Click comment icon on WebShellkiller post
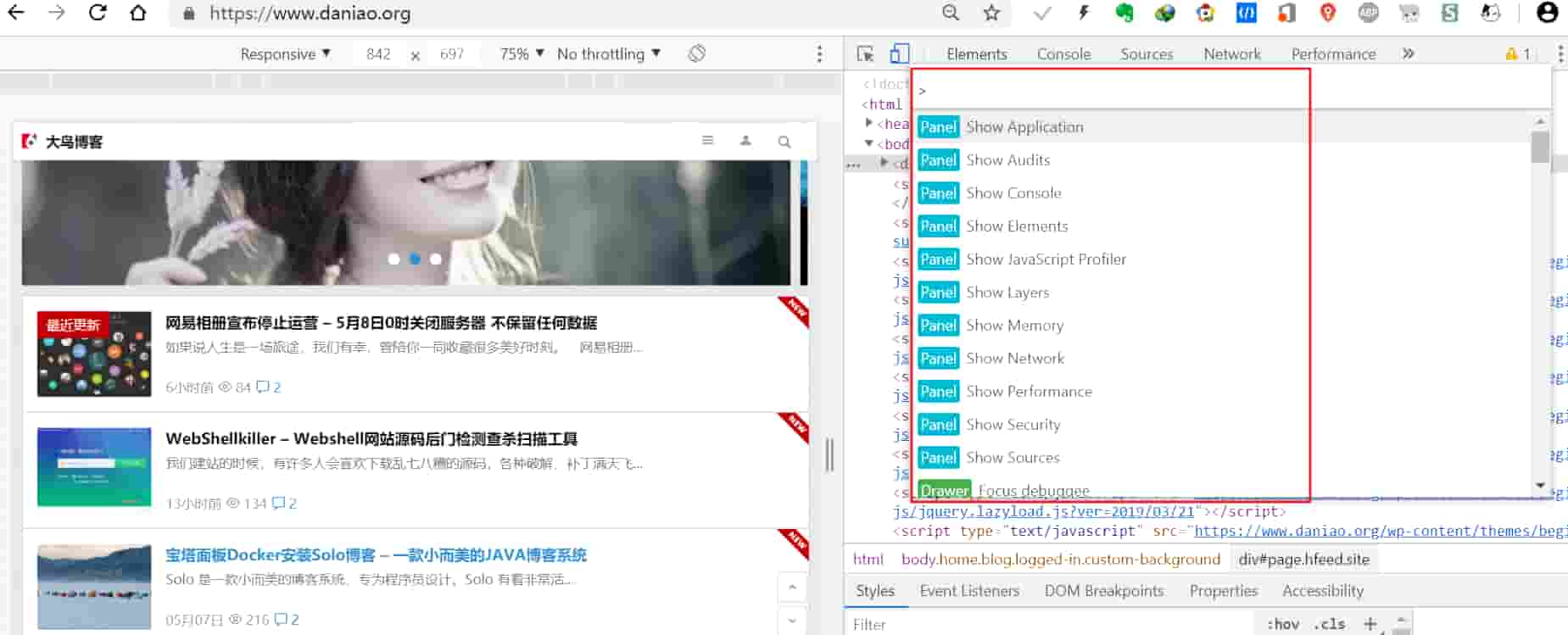This screenshot has height=635, width=1568. pos(278,504)
